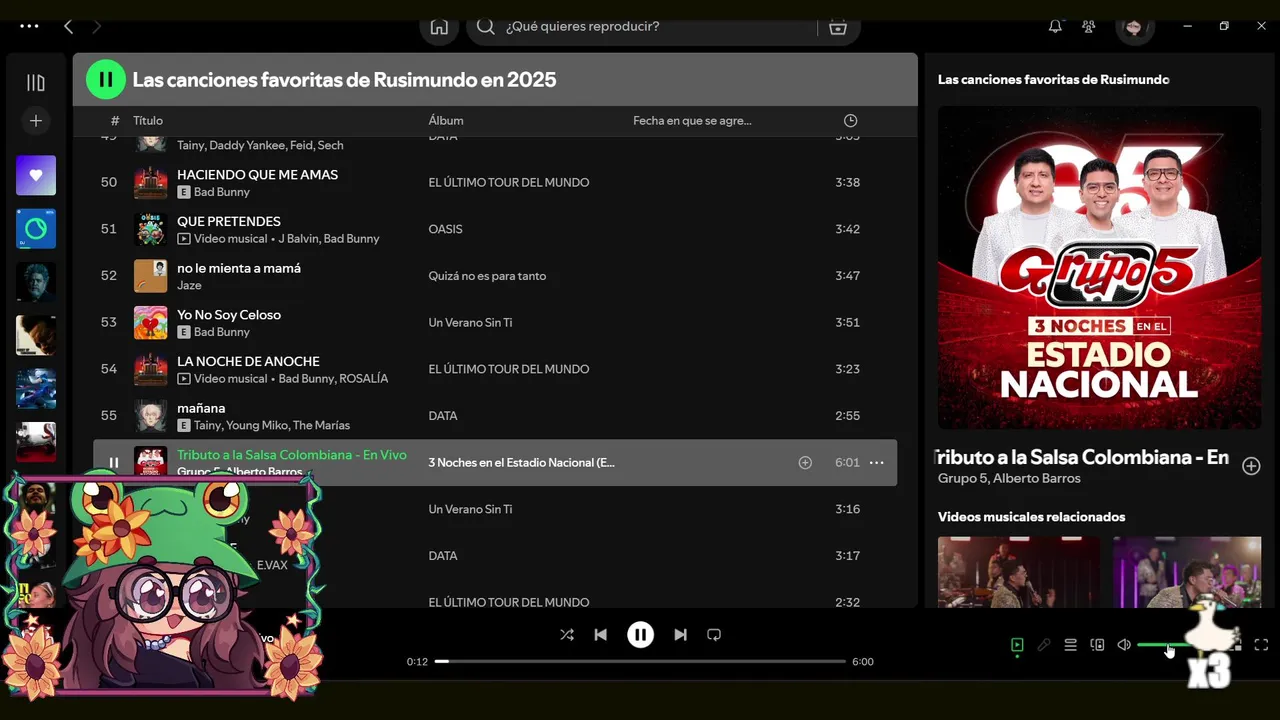Create a new playlist with plus icon
This screenshot has height=720, width=1280.
36,121
